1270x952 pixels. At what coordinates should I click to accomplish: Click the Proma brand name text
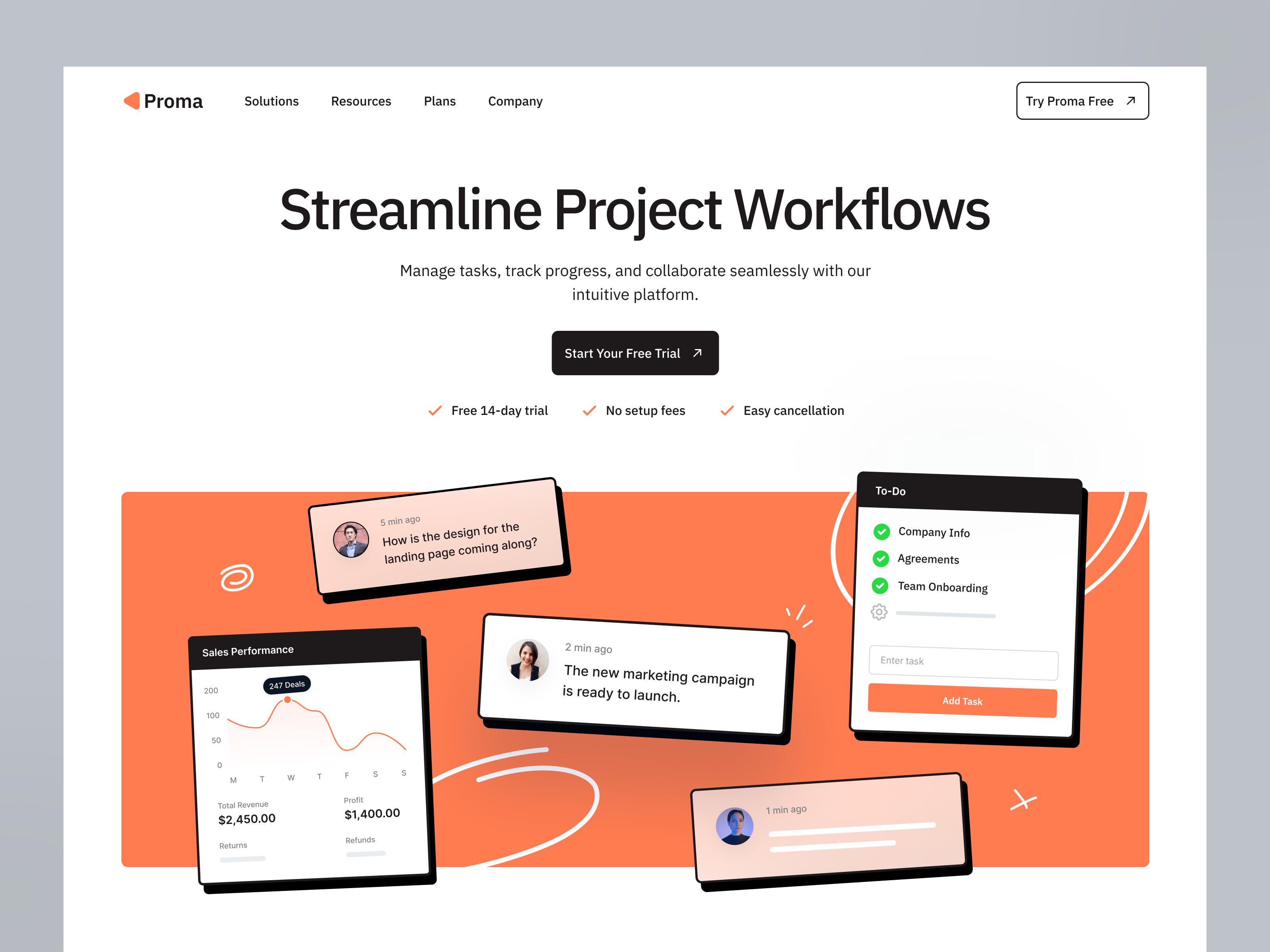point(173,102)
